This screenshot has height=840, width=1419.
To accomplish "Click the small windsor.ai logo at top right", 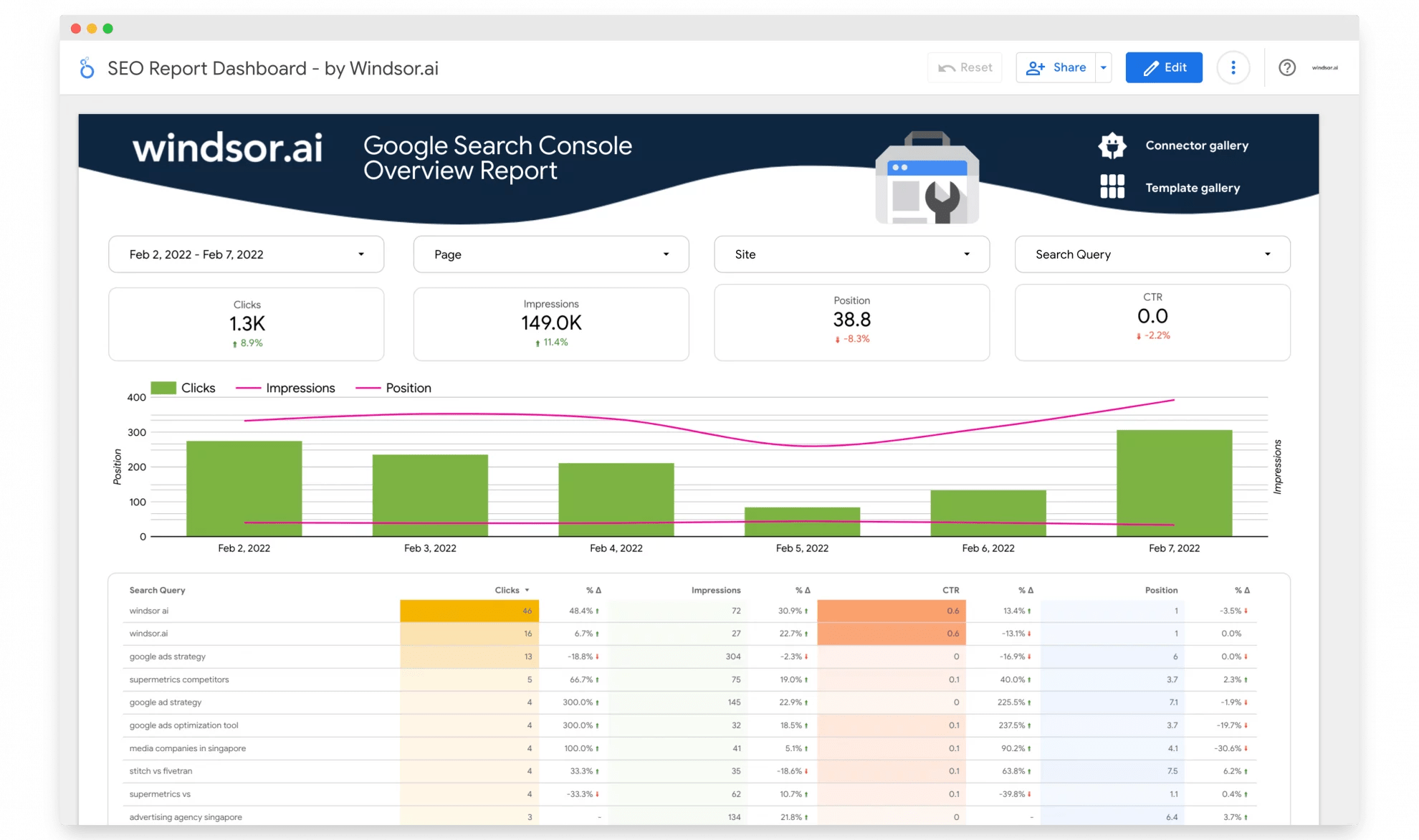I will tap(1324, 68).
